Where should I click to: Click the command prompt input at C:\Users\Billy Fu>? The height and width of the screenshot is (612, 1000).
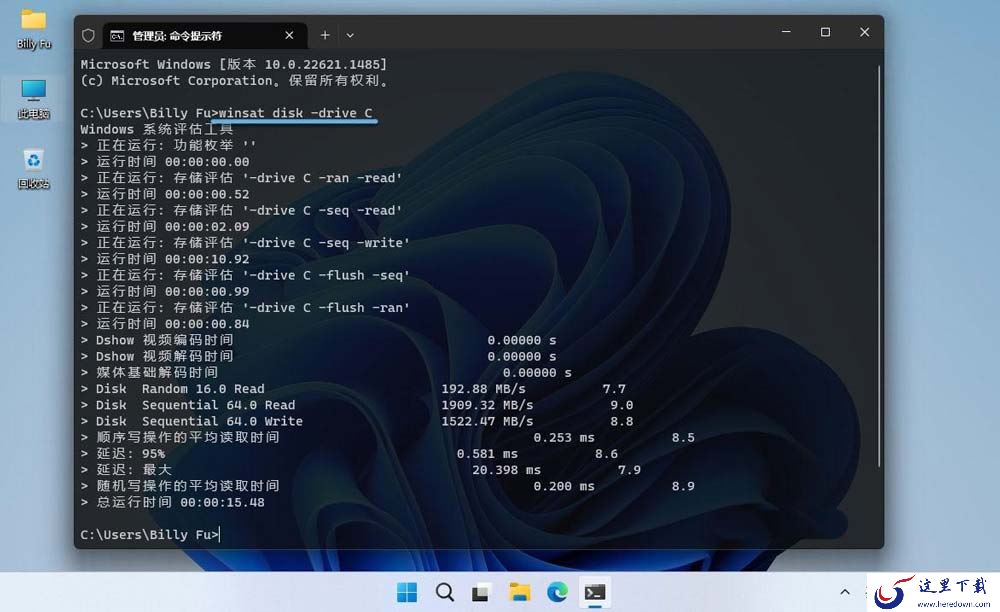(x=150, y=535)
